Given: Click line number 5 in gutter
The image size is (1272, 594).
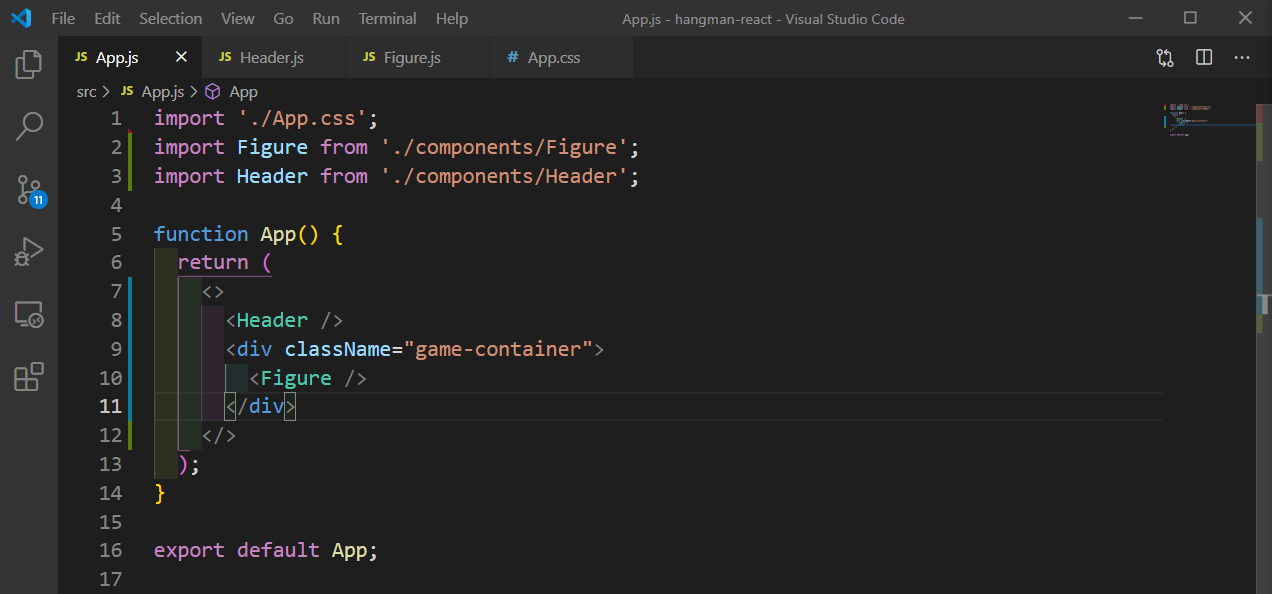Looking at the screenshot, I should point(116,234).
